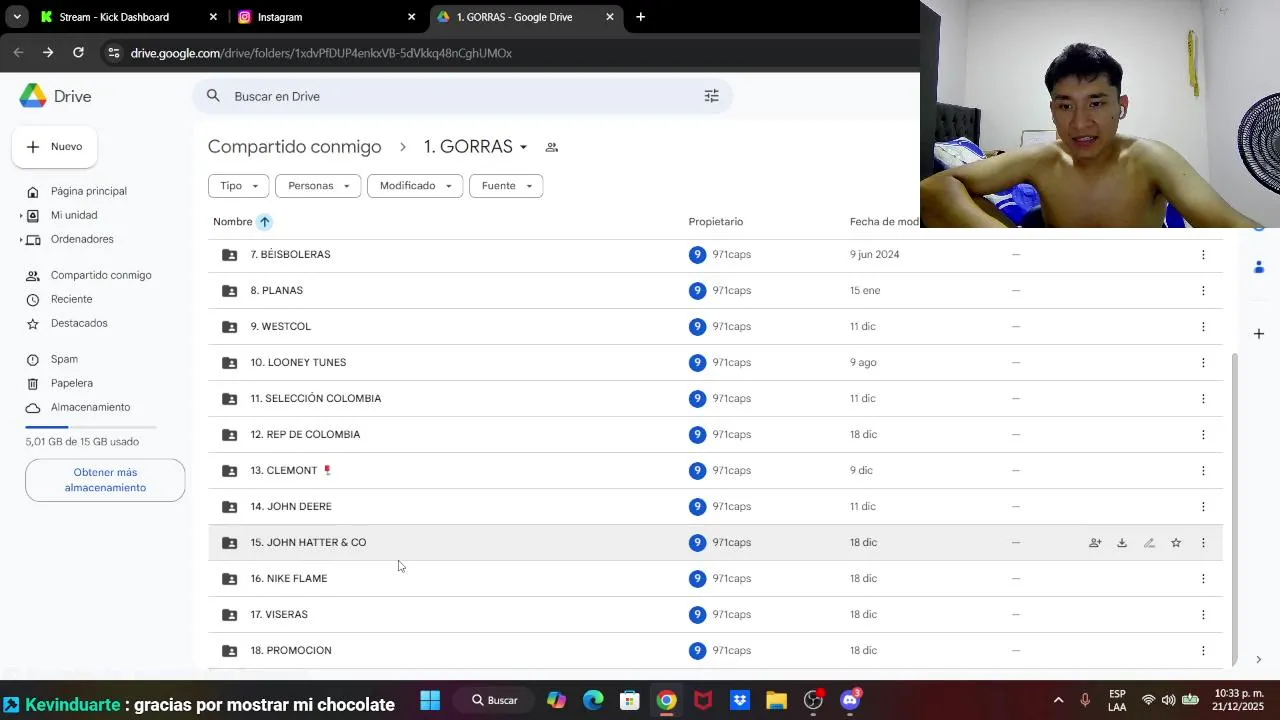Select Página principal in sidebar
Screen dimensions: 1280x720
click(x=89, y=191)
